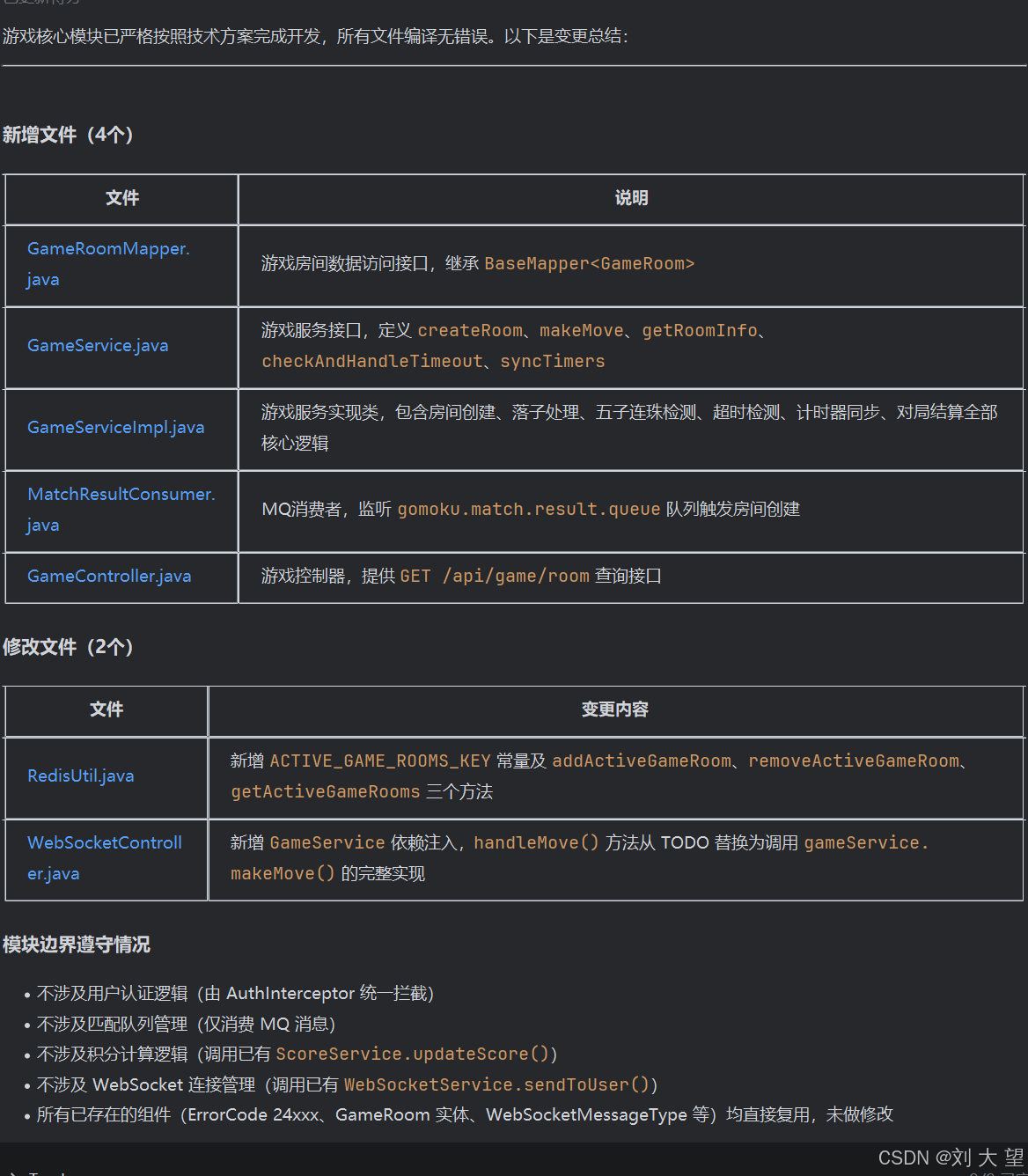Screen dimensions: 1028x1176
Task: Open the GameController.java file link
Action: pos(109,577)
